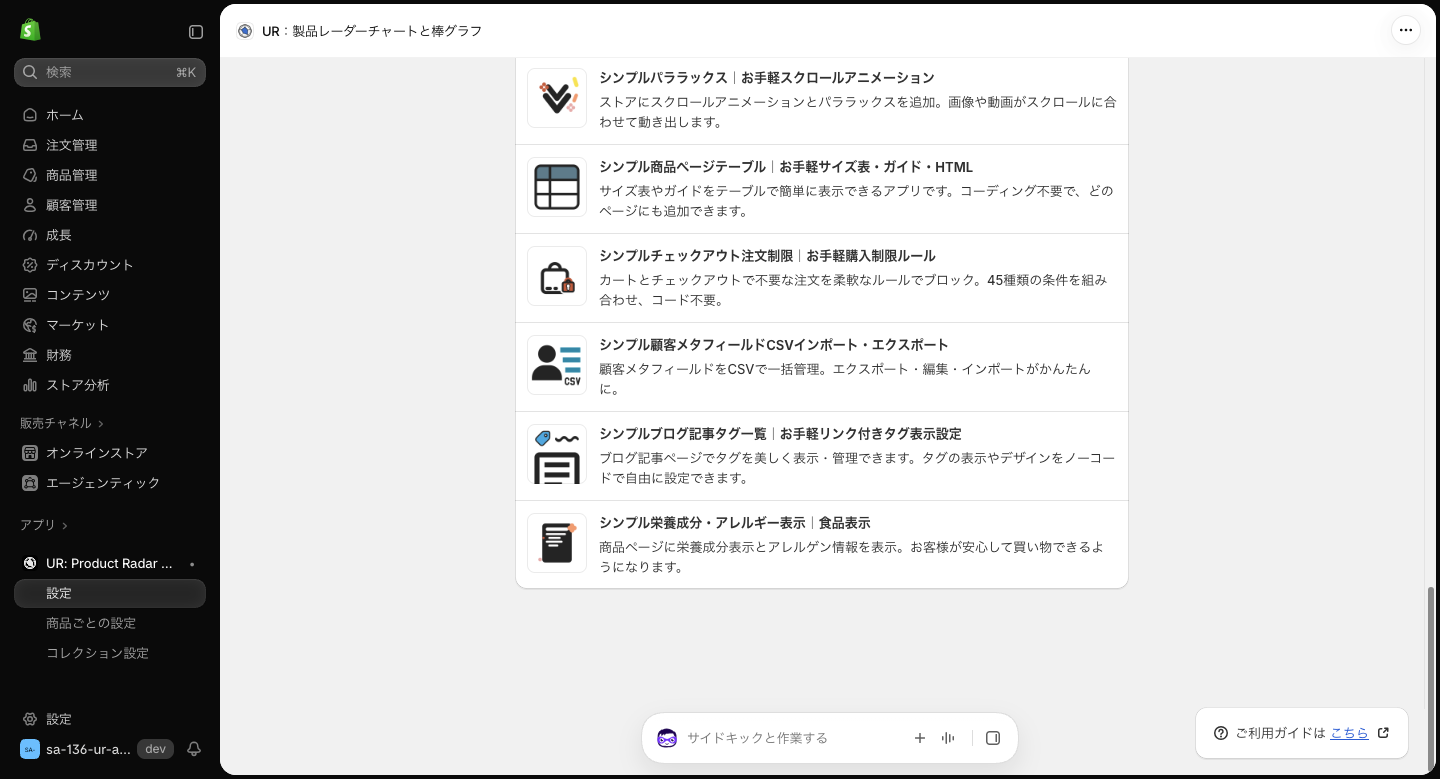The height and width of the screenshot is (779, 1440).
Task: Open 成長 in the sidebar
Action: pos(110,235)
